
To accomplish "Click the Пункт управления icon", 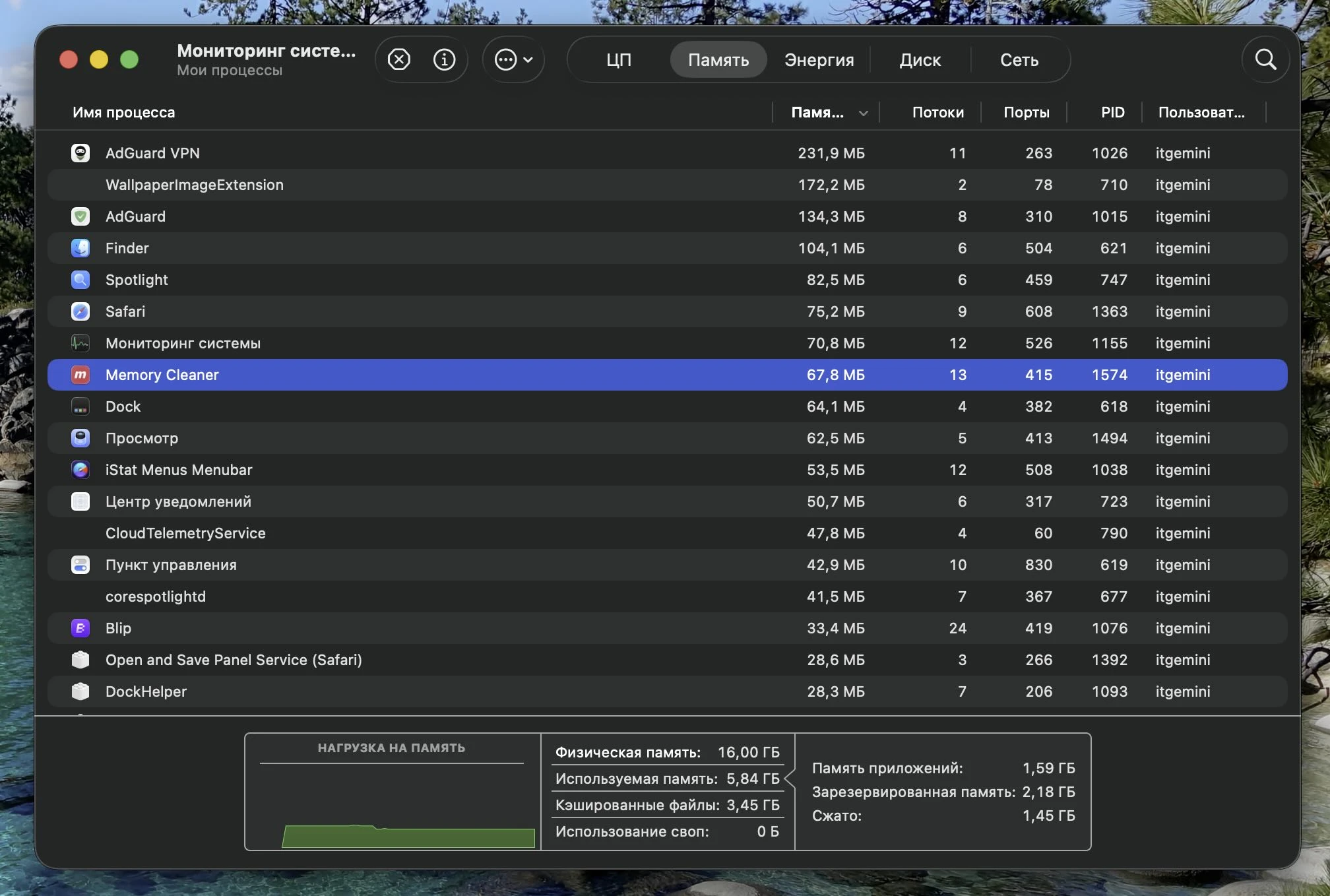I will (x=80, y=565).
